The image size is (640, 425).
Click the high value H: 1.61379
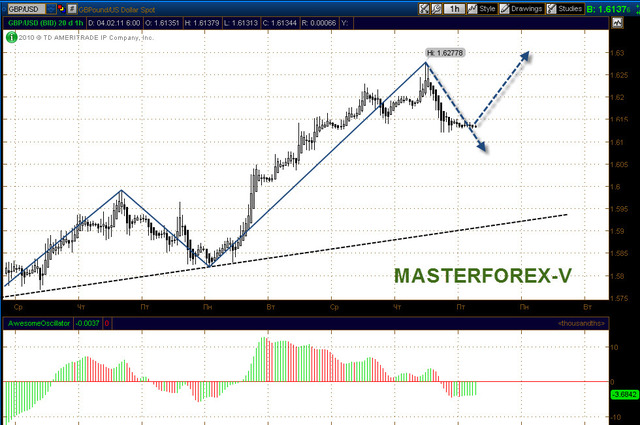(202, 23)
